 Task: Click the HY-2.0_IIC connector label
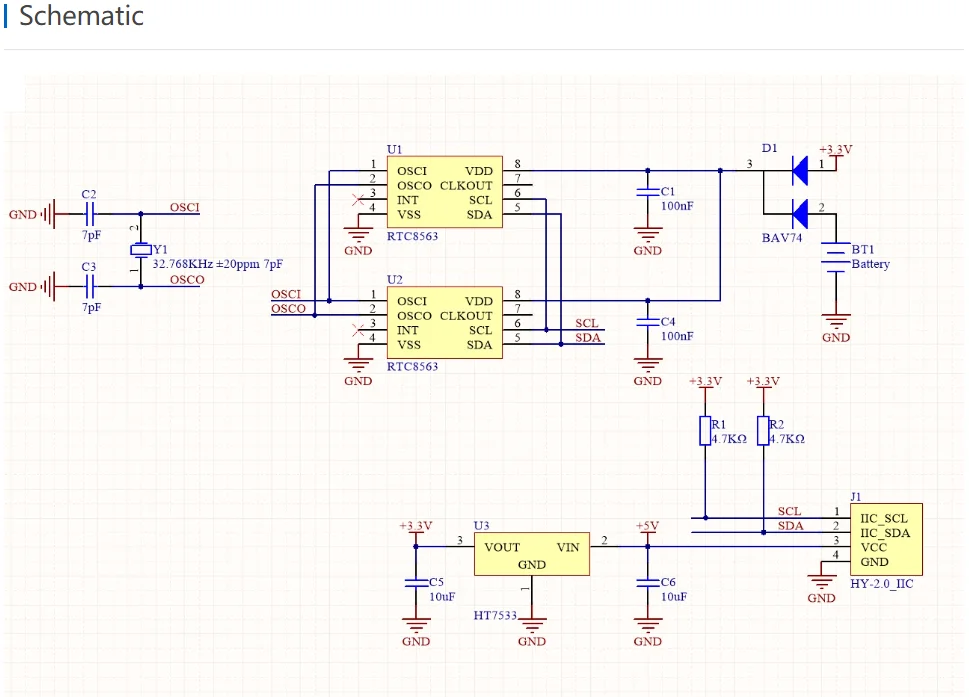[882, 584]
